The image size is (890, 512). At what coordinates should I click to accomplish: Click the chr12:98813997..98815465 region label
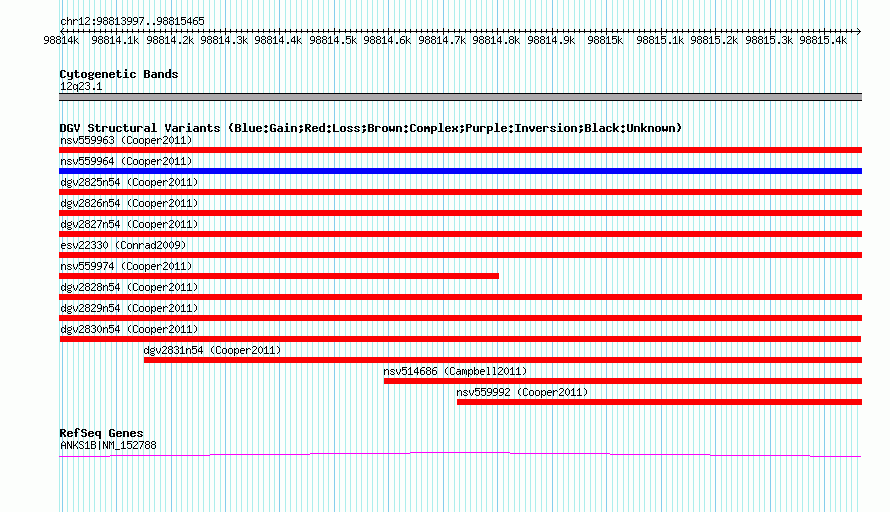click(x=132, y=22)
